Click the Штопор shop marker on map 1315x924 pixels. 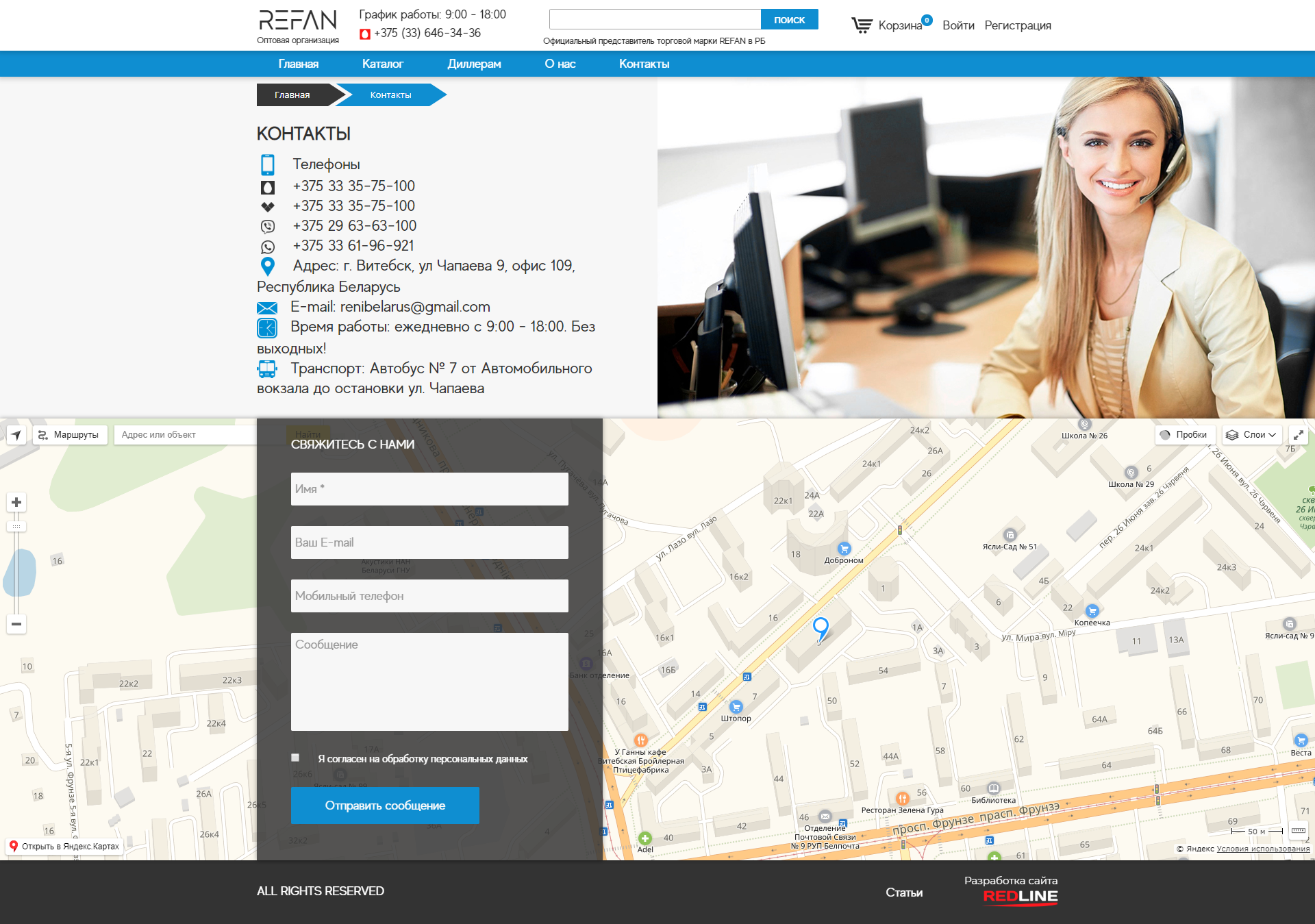tap(736, 706)
